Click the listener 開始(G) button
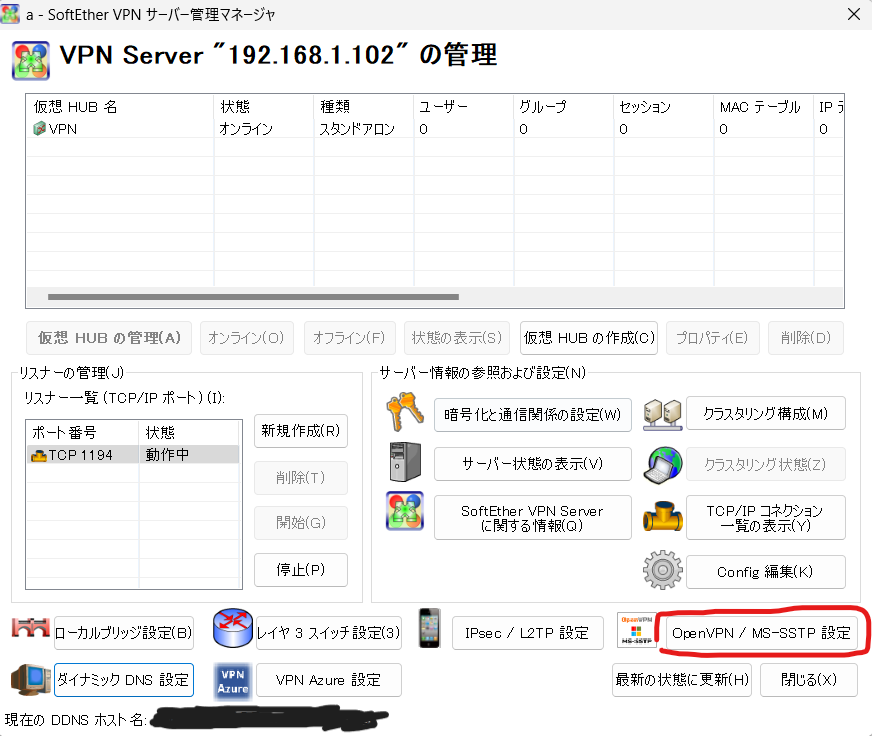 tap(301, 523)
